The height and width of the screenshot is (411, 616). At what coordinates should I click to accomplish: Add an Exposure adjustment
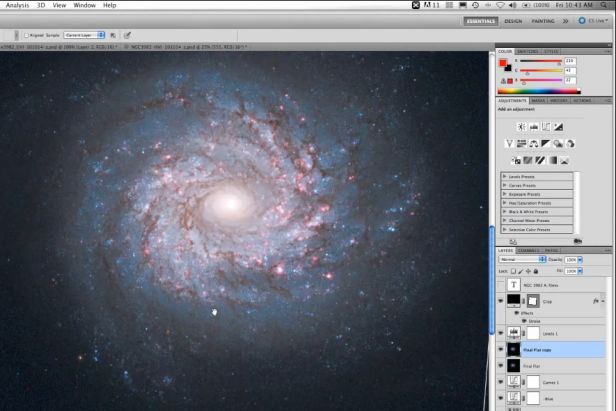point(558,127)
